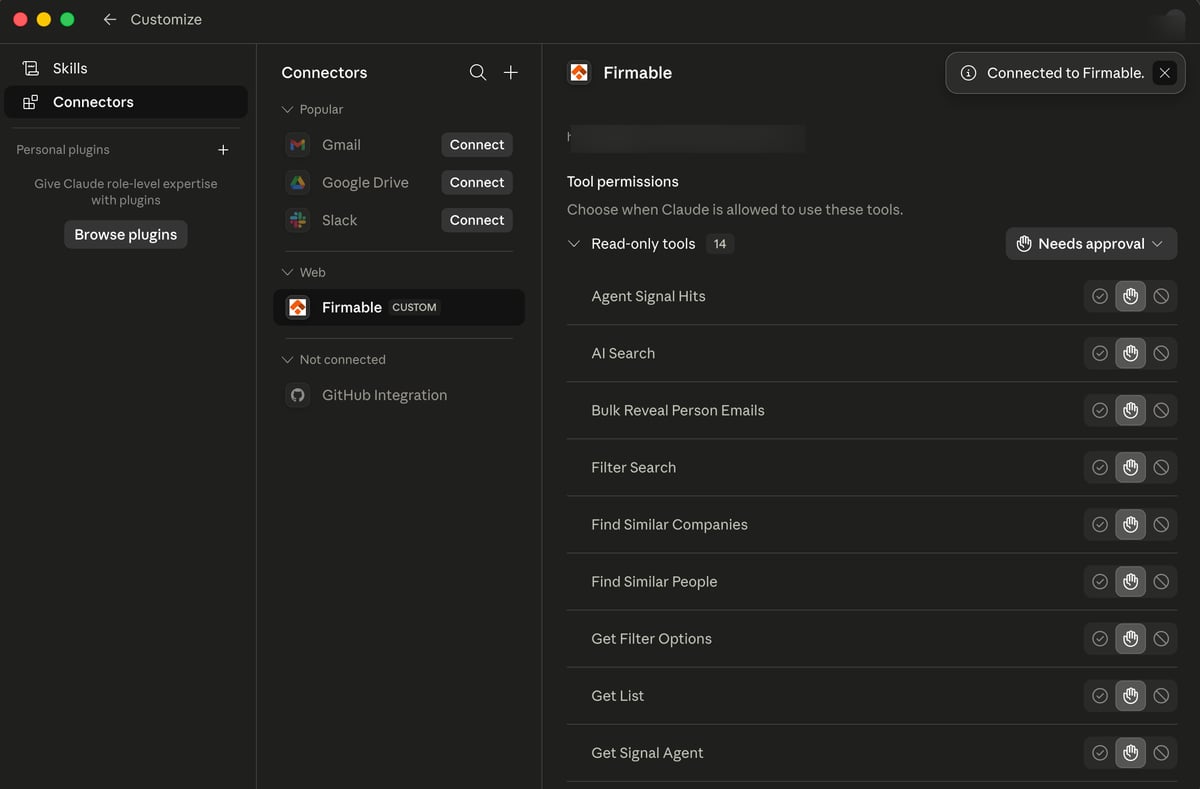Allow Find Similar Companies always
The image size is (1200, 789).
pyautogui.click(x=1100, y=524)
